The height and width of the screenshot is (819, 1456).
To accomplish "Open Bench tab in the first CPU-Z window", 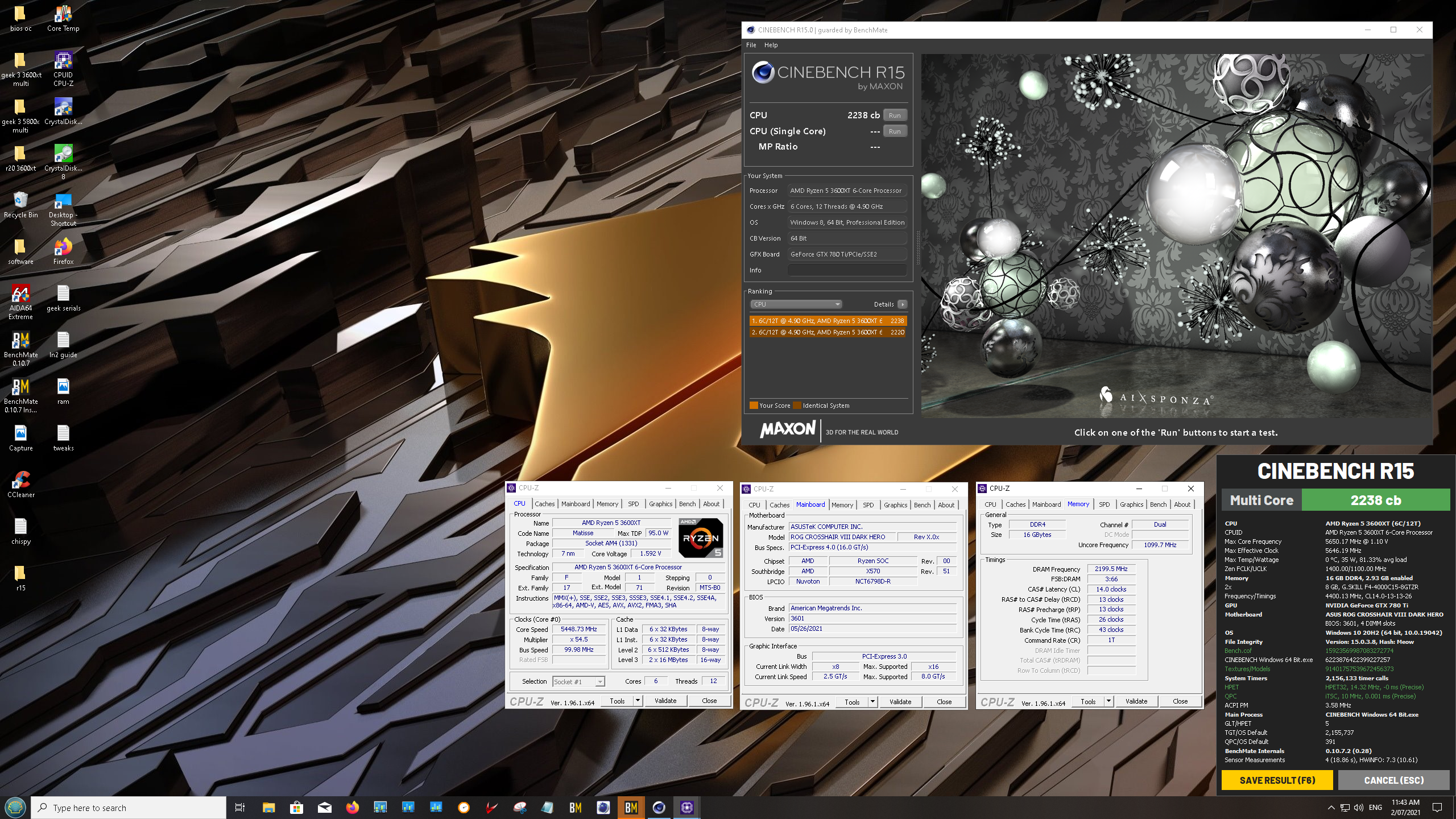I will point(687,504).
